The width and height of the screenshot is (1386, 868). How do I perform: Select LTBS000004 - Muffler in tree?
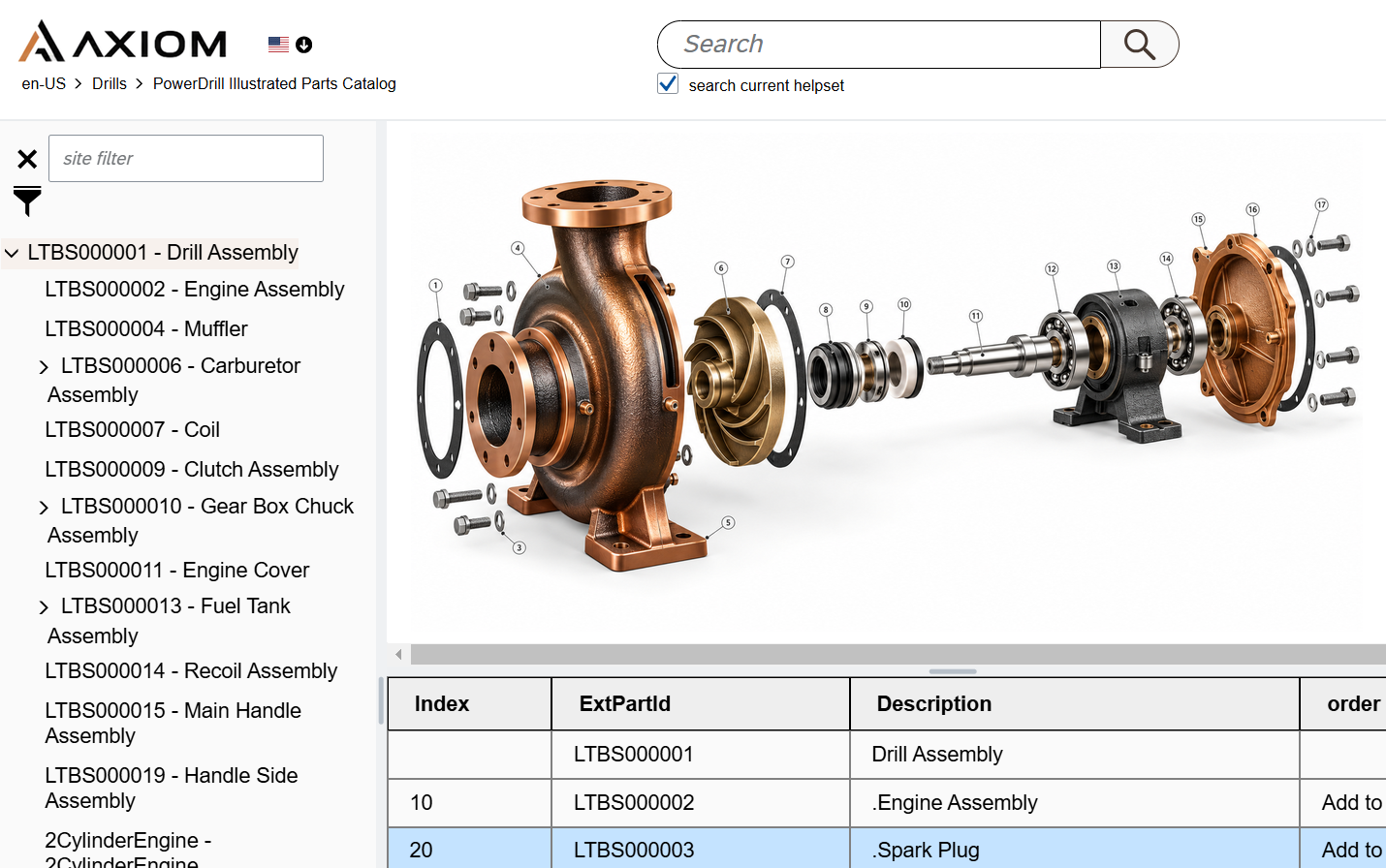coord(146,329)
